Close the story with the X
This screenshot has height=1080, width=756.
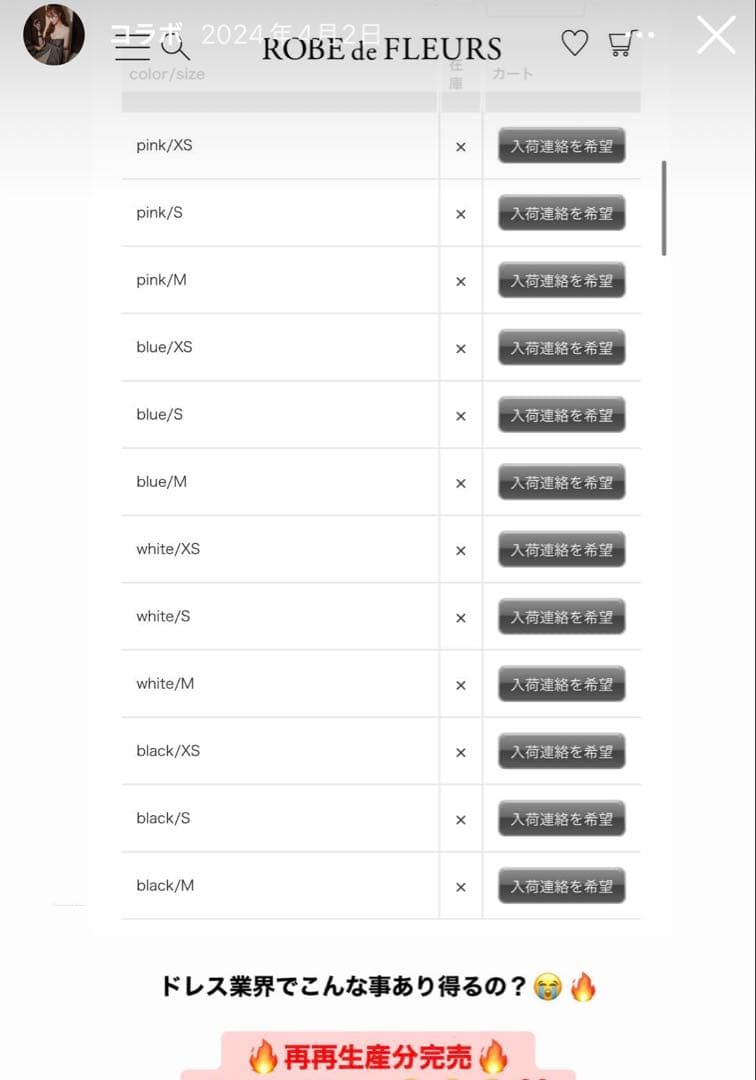coord(716,35)
